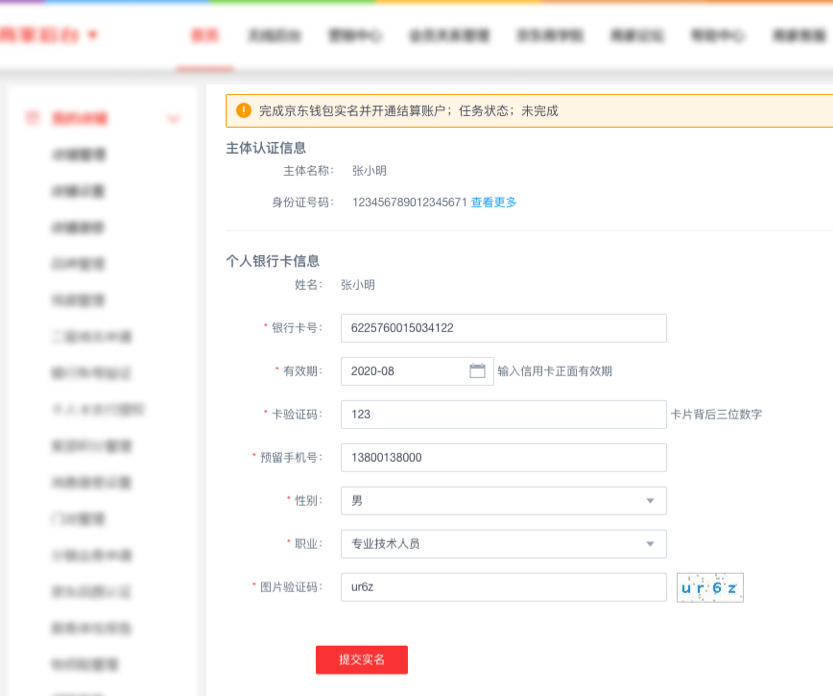This screenshot has height=696, width=833.
Task: Click the banner text 完成京东钱包实名并开通结算账户
Action: coord(352,111)
